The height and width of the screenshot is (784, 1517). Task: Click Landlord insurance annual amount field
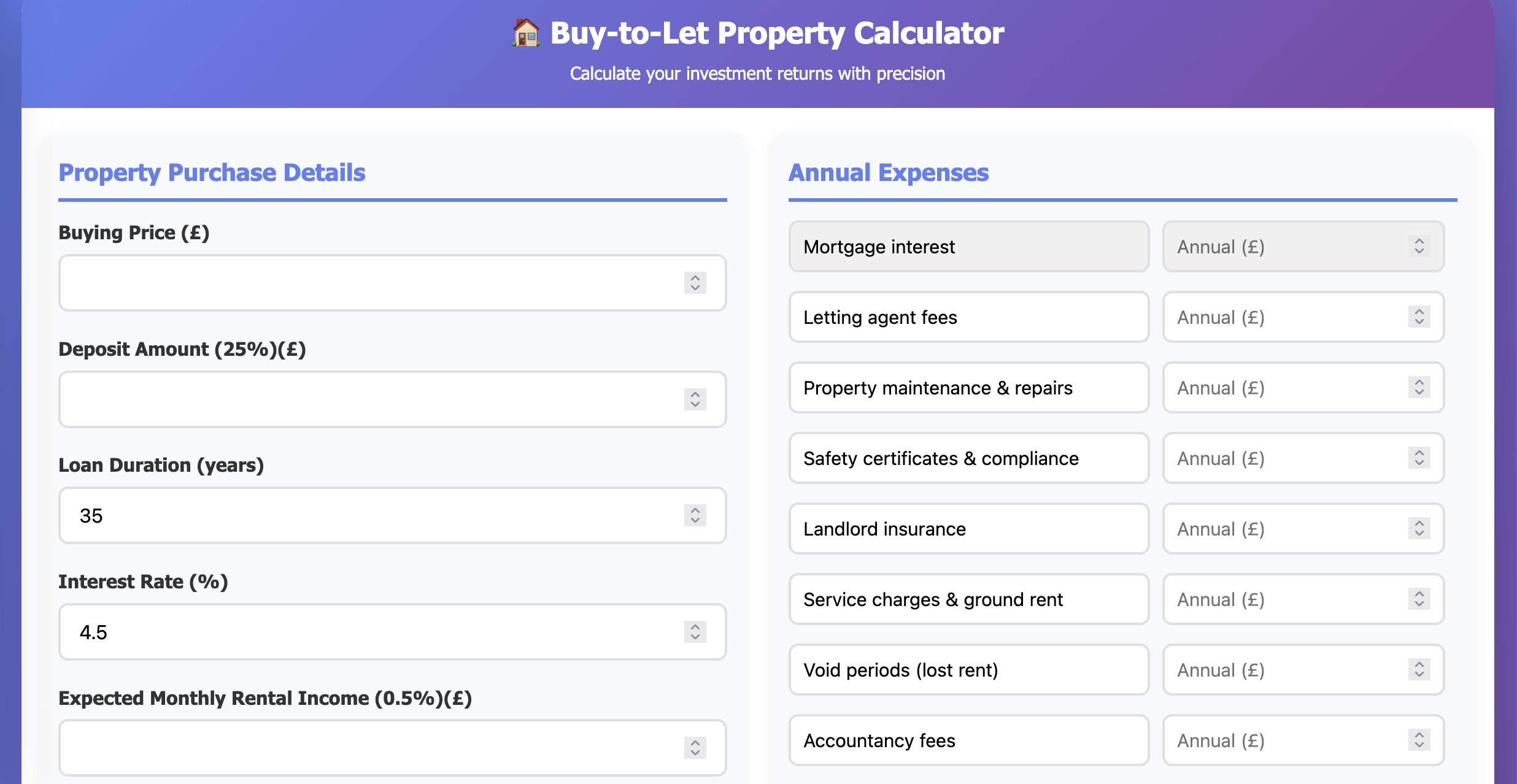coord(1289,529)
